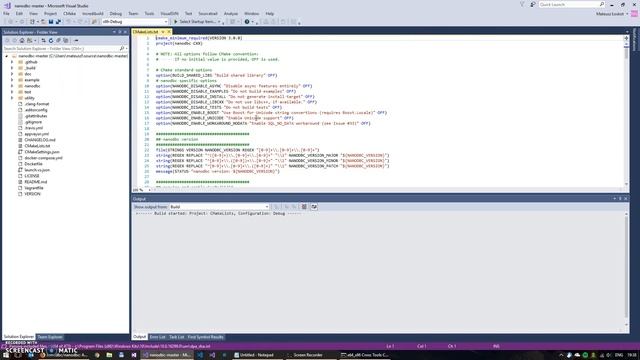640x360 pixels.
Task: Select CMakeLists.txt in Solution Explorer
Action: coord(37,146)
